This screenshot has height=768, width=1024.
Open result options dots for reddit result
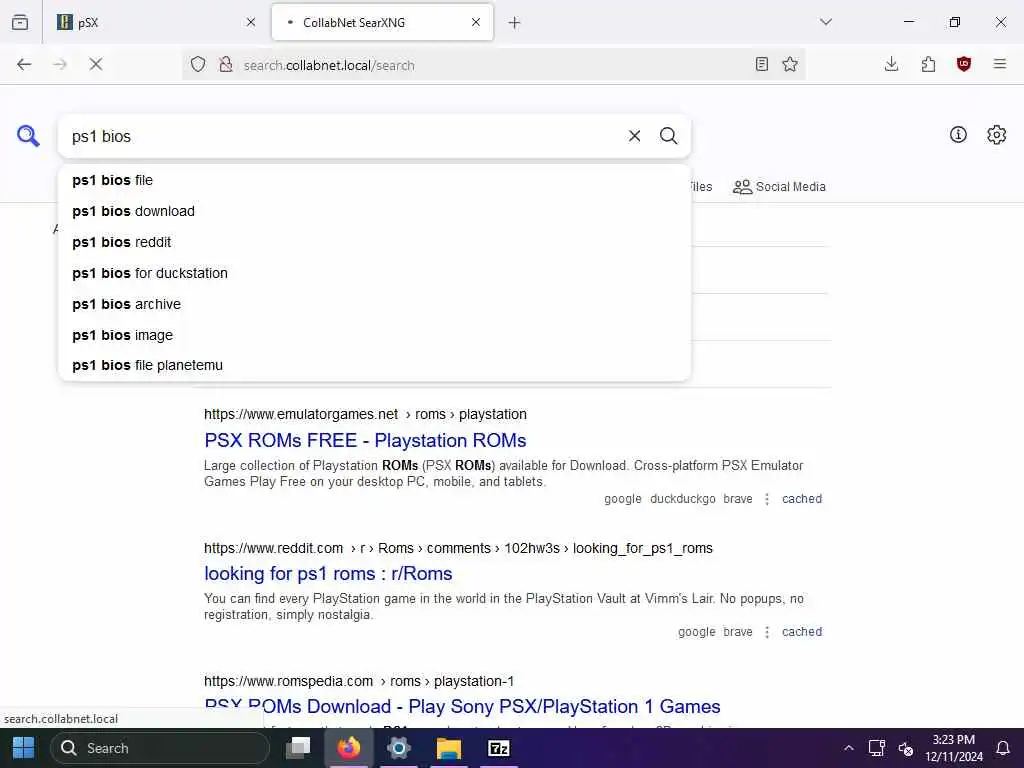click(767, 632)
